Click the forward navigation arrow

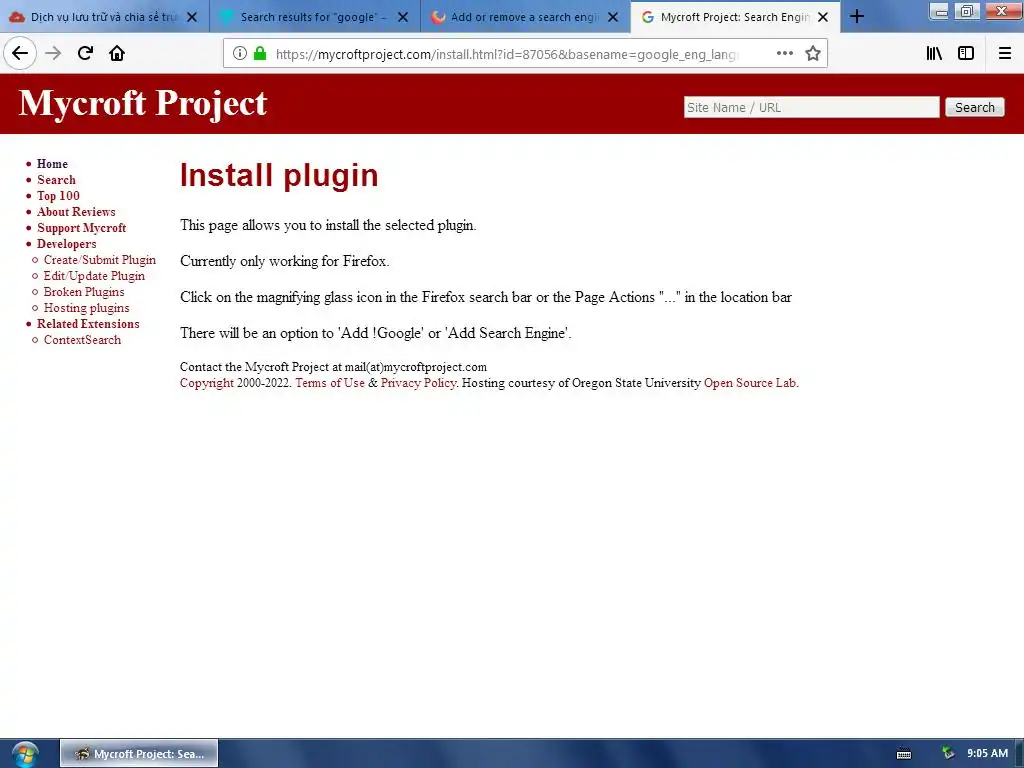53,53
